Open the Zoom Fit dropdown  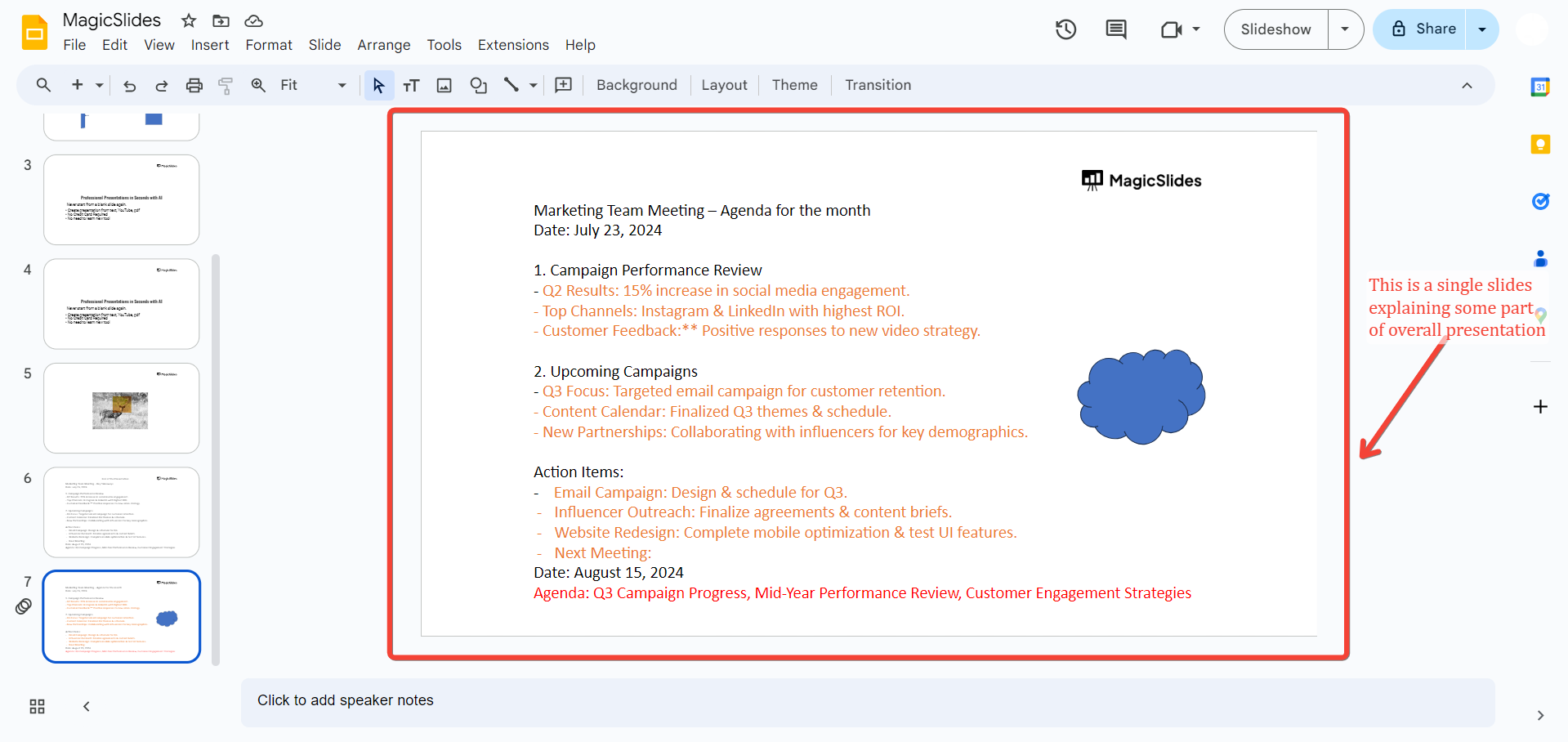pos(312,86)
